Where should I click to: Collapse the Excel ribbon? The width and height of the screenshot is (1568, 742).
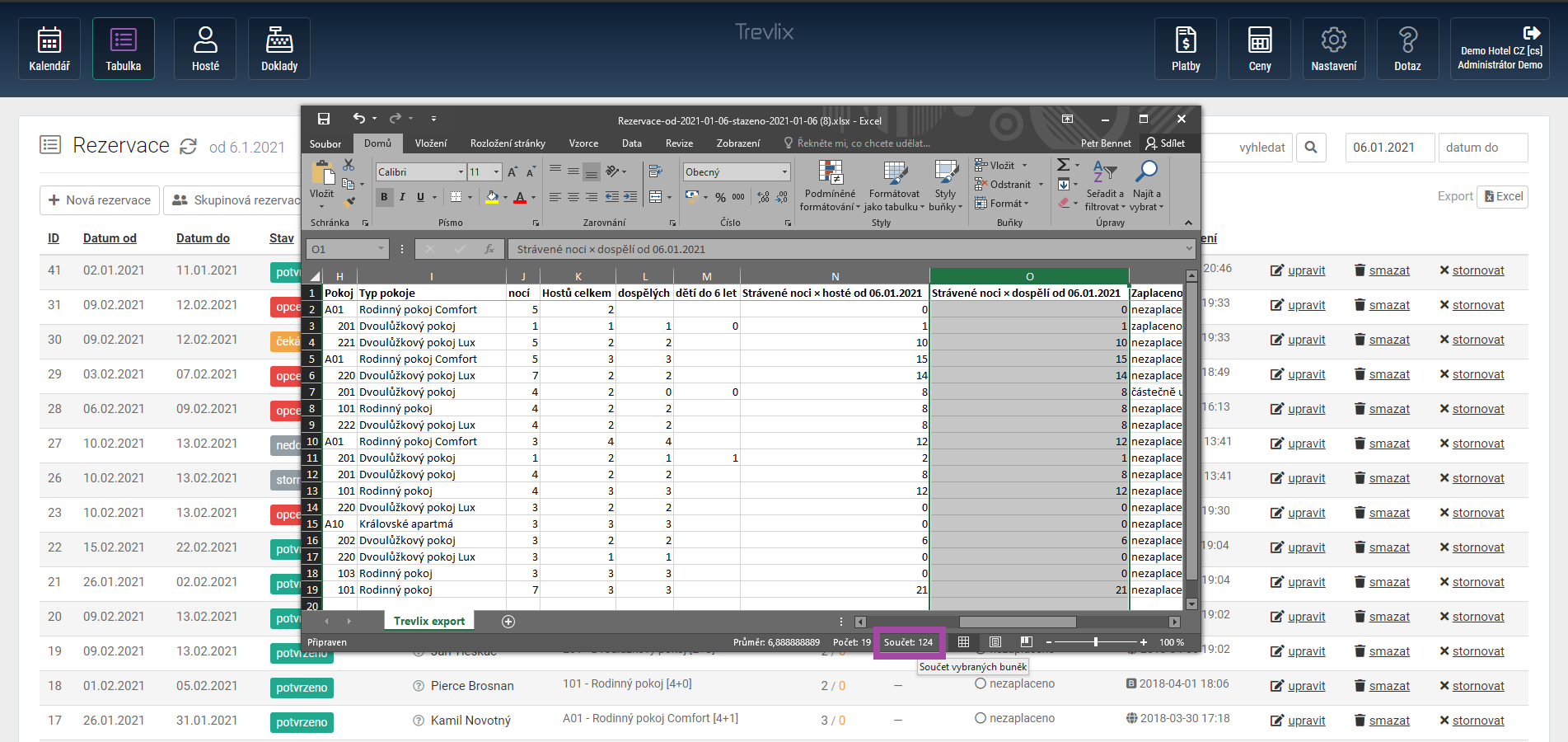coord(1188,223)
